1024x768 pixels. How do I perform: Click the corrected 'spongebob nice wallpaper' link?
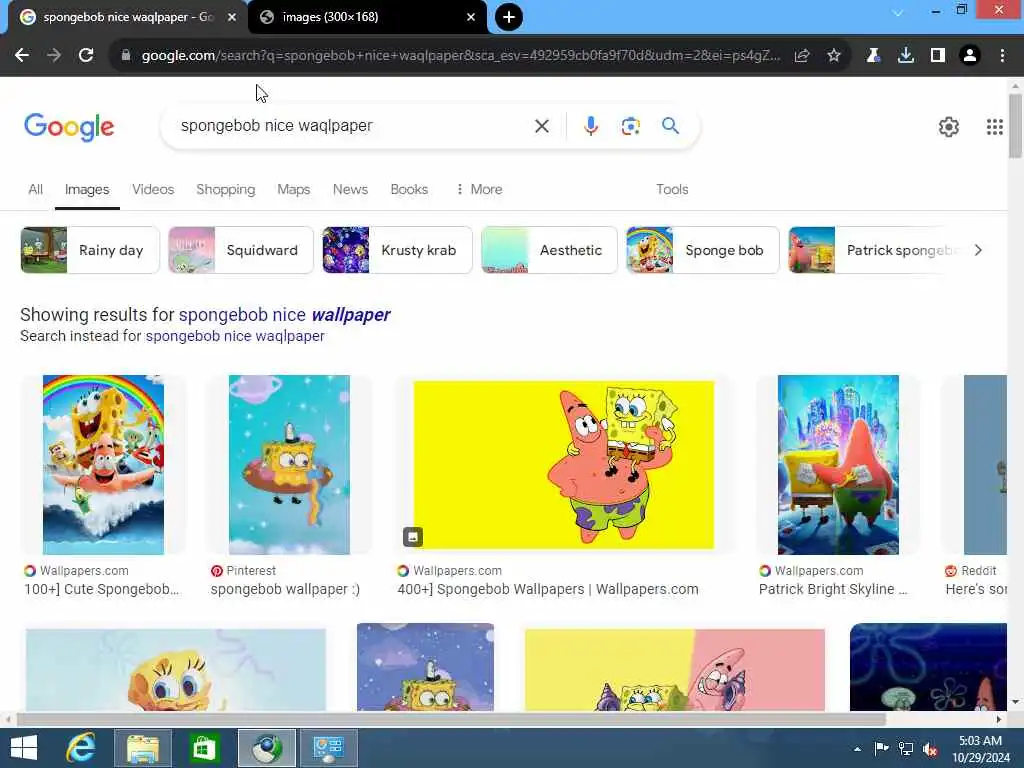point(284,315)
